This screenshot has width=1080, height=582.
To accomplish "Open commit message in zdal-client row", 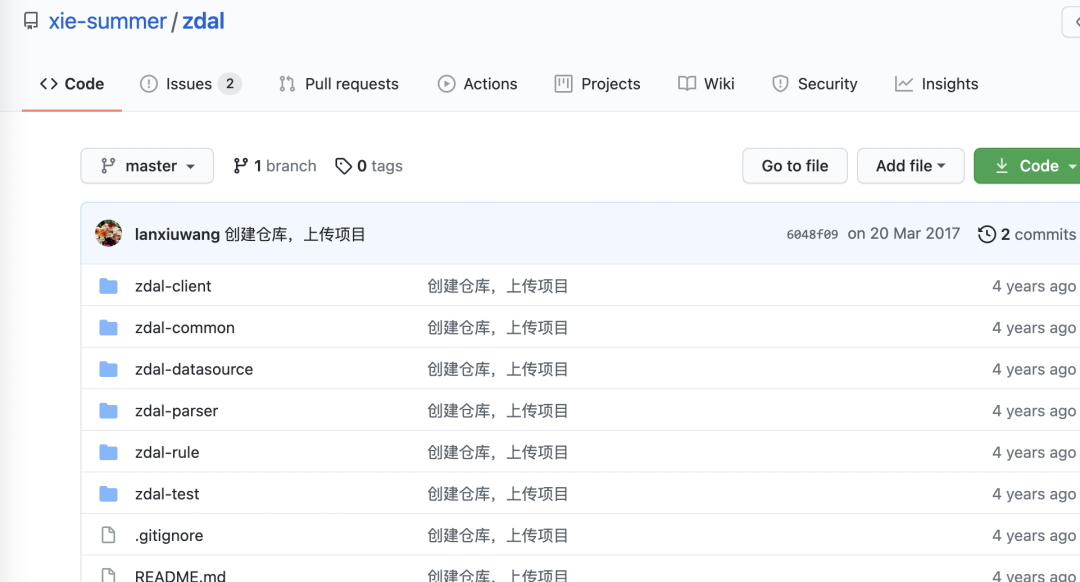I will tap(498, 286).
